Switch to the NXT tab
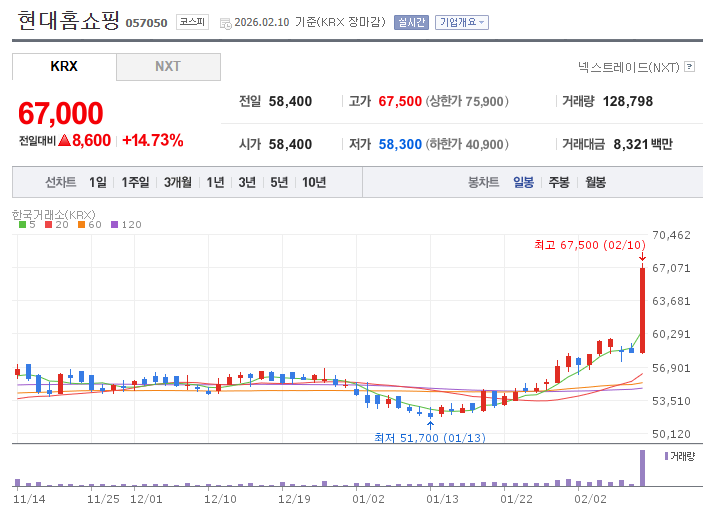Image resolution: width=703 pixels, height=508 pixels. tap(168, 67)
